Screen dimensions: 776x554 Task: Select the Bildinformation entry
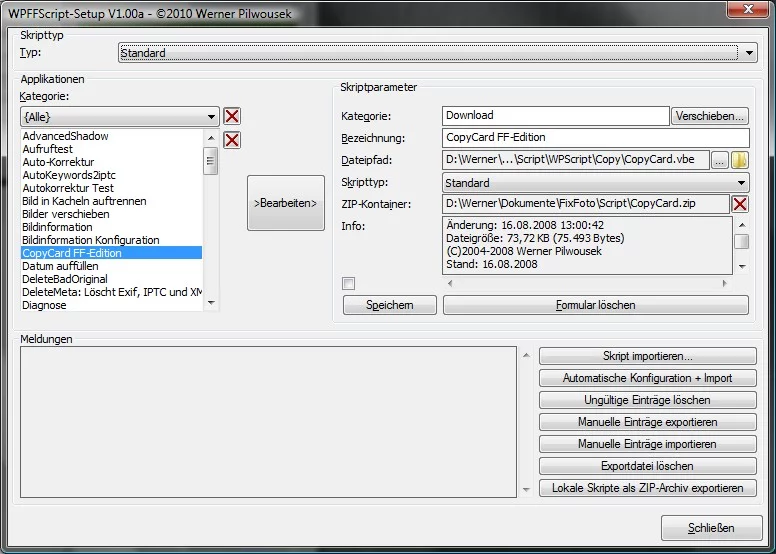pos(112,227)
